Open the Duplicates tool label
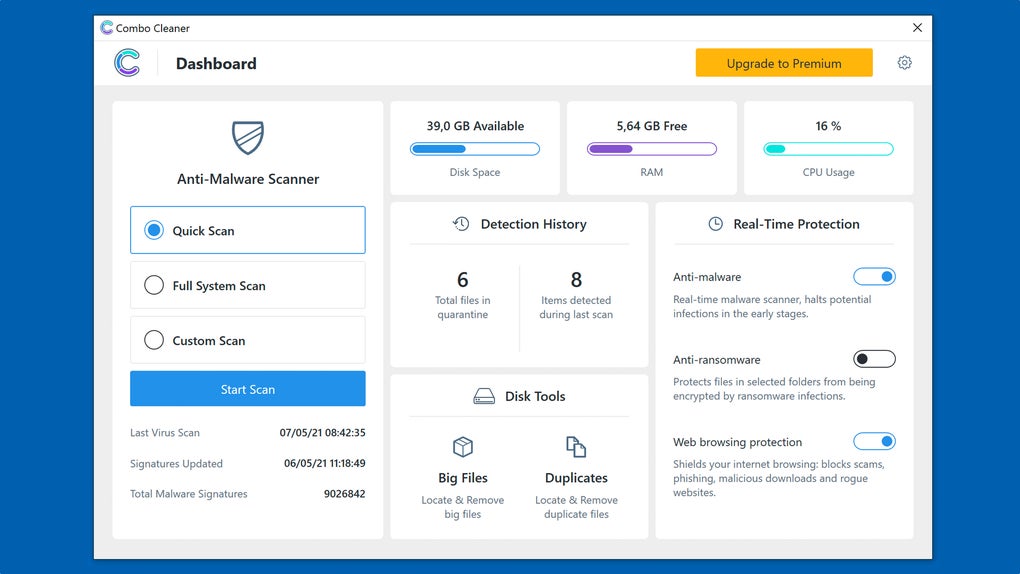 576,478
